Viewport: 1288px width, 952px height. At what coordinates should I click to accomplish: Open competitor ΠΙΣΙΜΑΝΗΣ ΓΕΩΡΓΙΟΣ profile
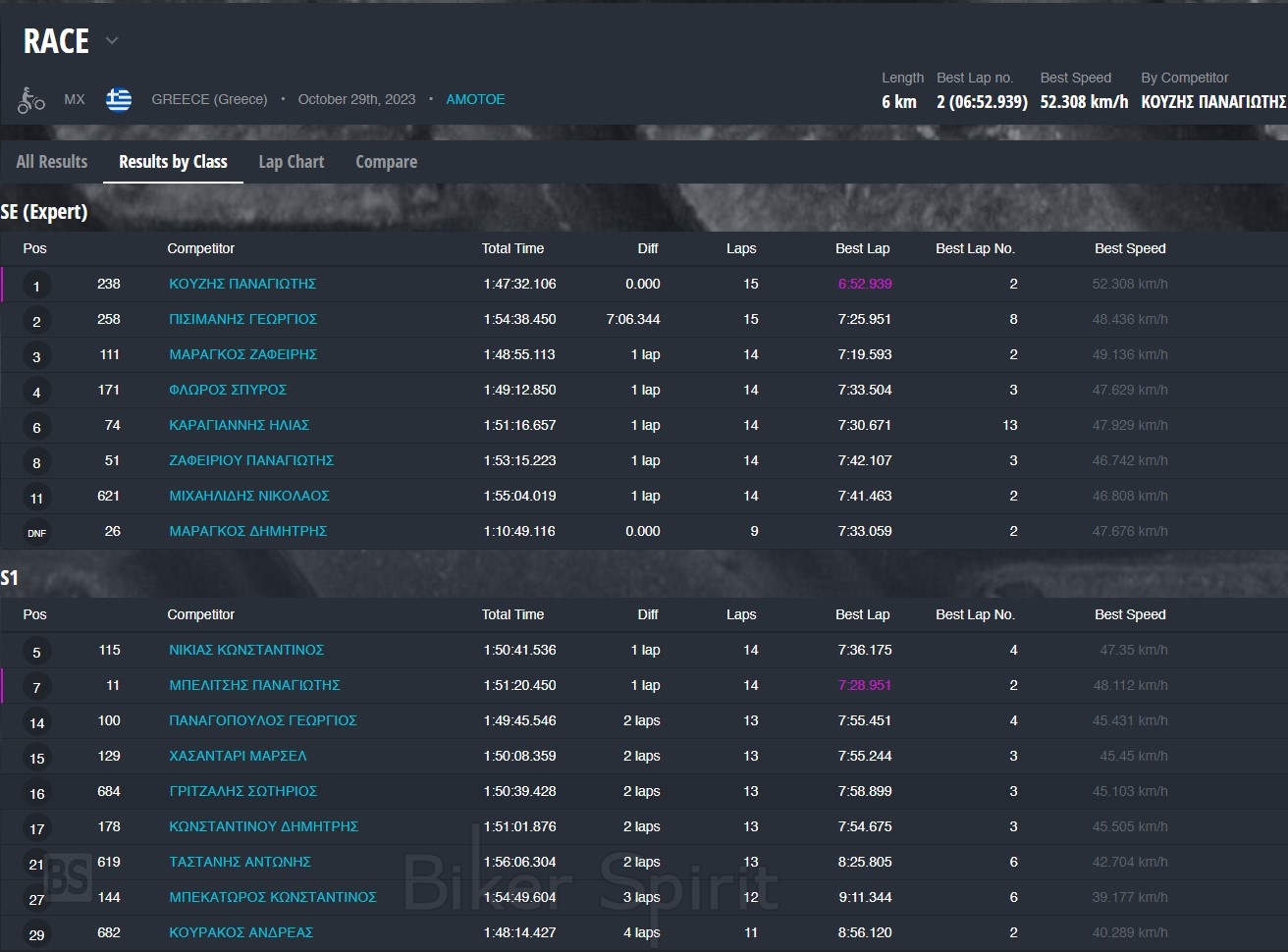point(242,319)
